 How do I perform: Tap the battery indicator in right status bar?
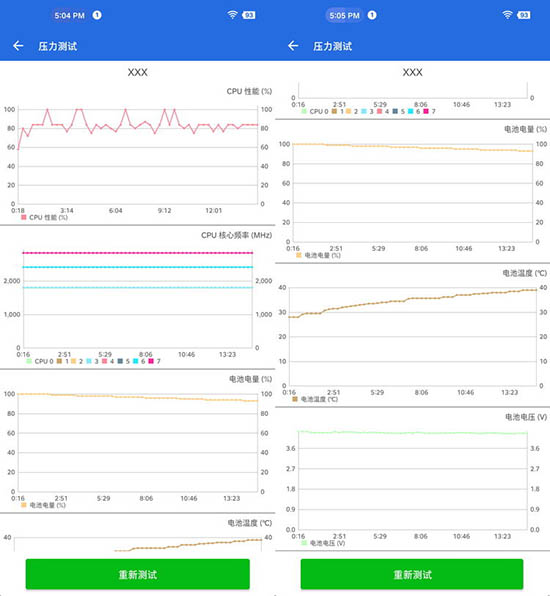tap(524, 15)
